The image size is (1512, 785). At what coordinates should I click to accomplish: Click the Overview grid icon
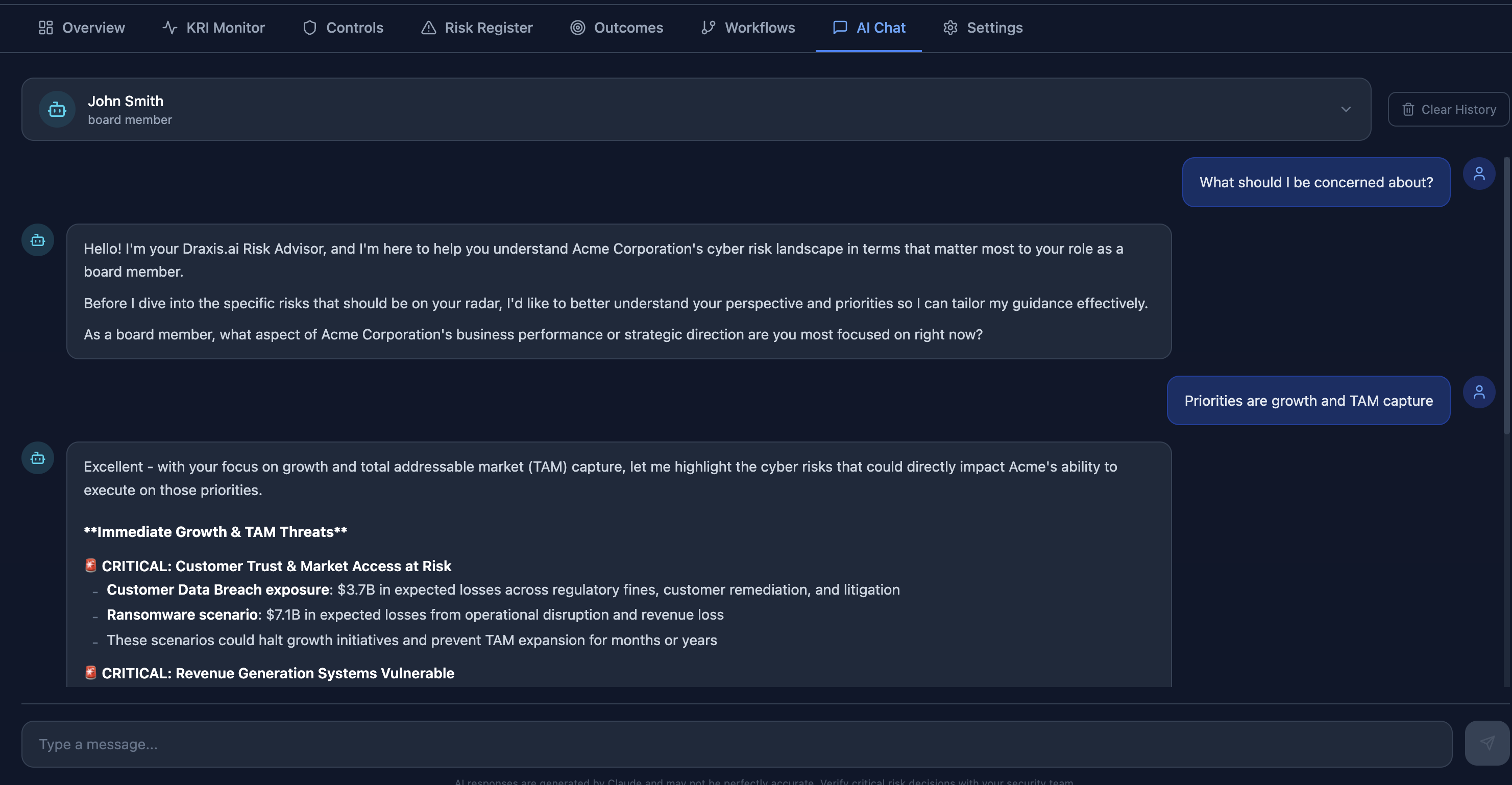click(x=46, y=28)
